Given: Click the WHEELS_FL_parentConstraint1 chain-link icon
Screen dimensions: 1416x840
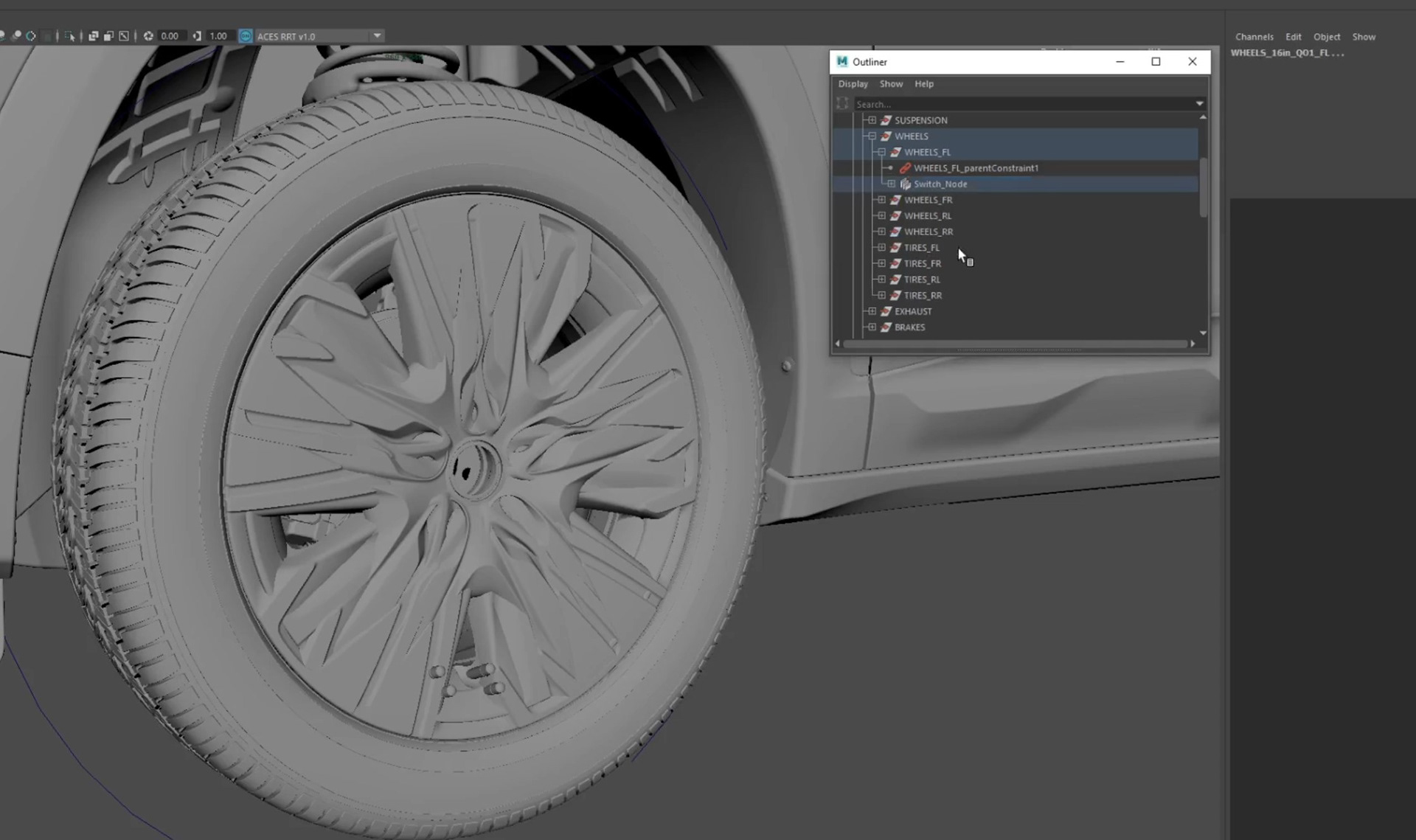Looking at the screenshot, I should [905, 168].
